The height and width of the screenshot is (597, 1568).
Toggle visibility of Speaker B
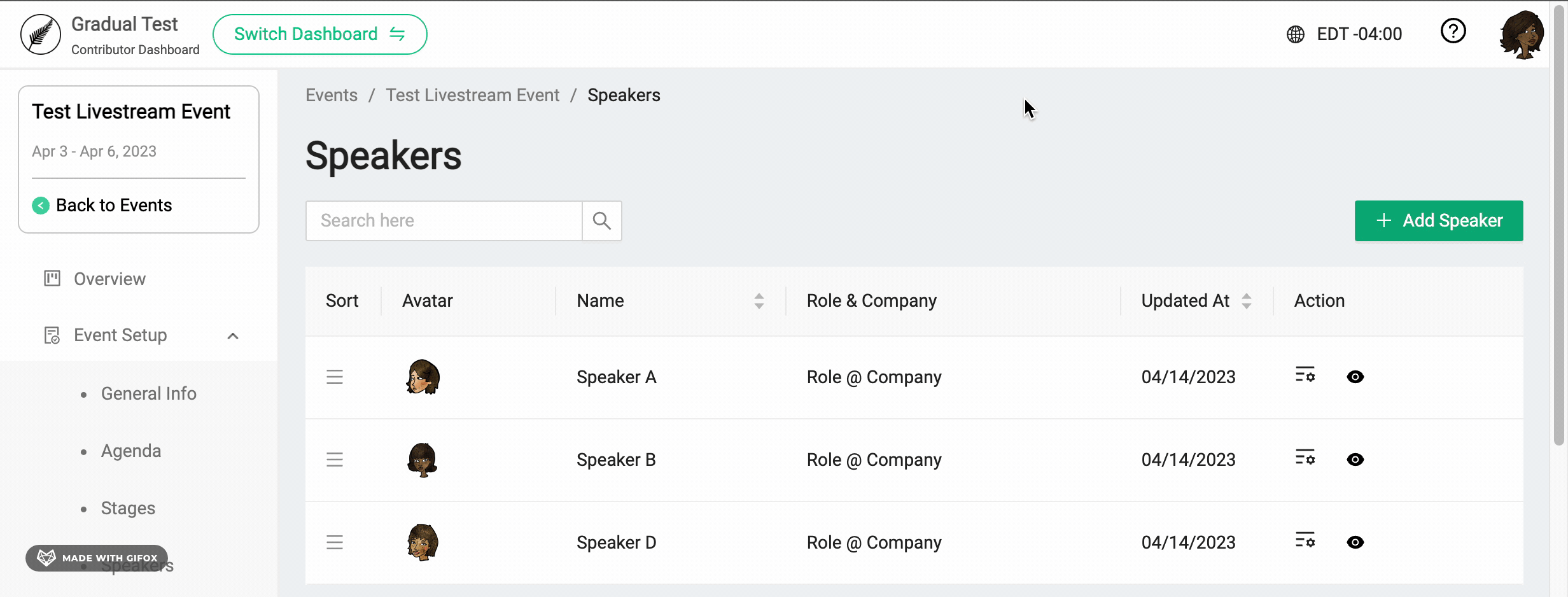(1355, 460)
